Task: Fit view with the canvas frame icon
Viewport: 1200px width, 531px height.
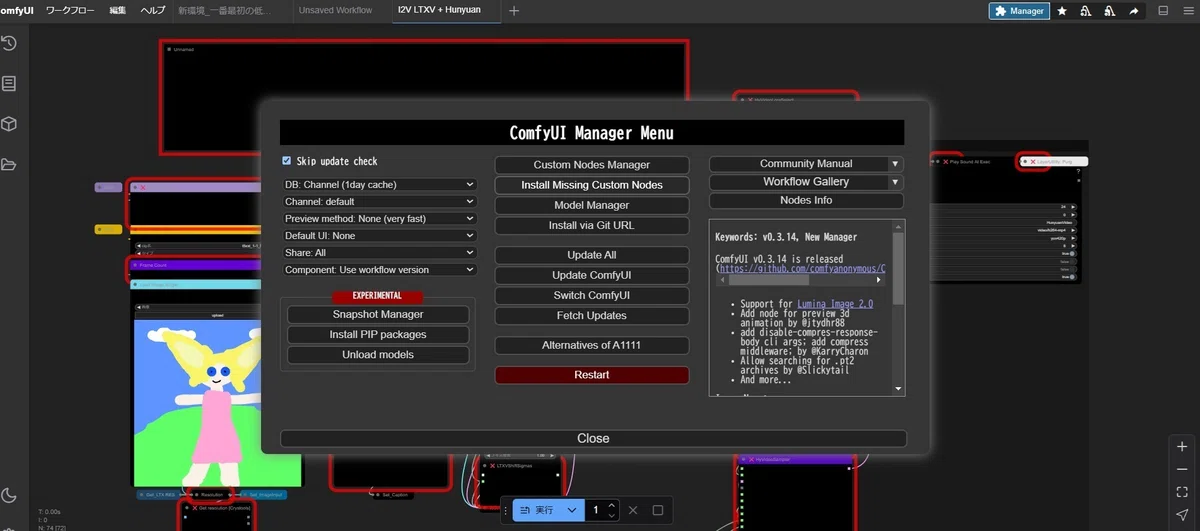Action: pyautogui.click(x=1182, y=492)
